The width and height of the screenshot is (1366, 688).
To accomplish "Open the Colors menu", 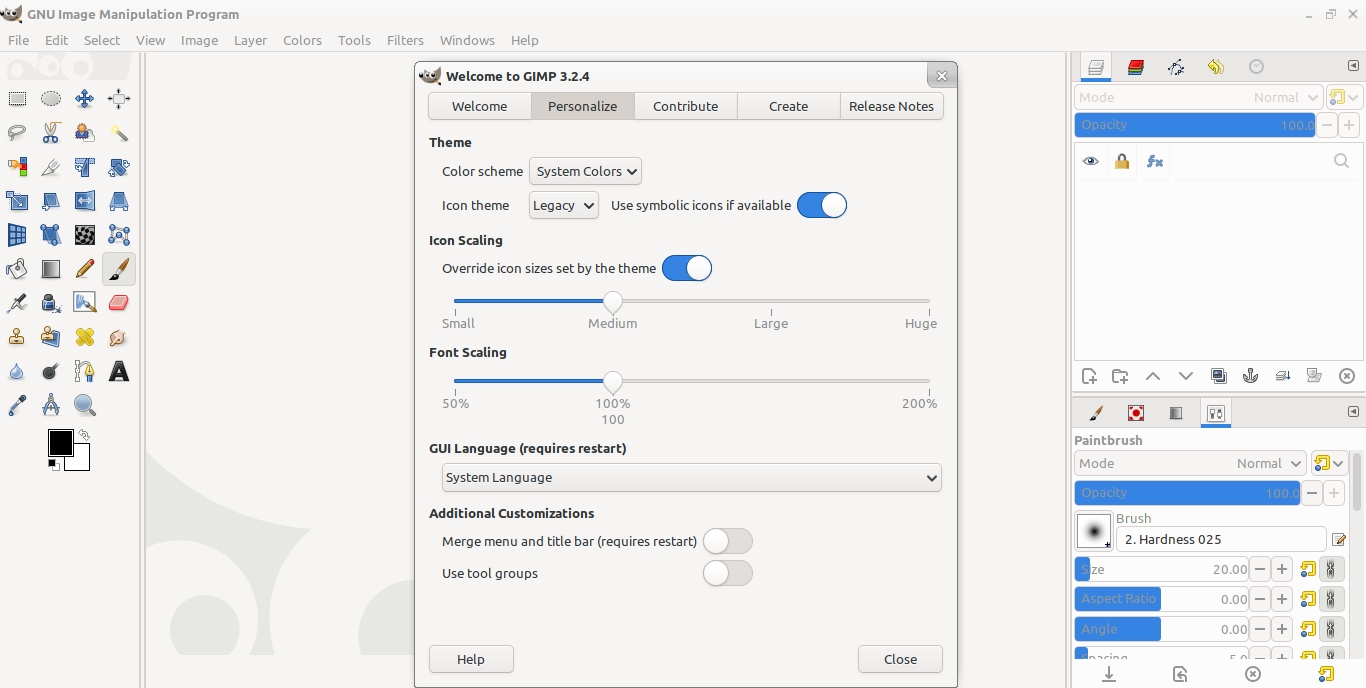I will coord(302,40).
